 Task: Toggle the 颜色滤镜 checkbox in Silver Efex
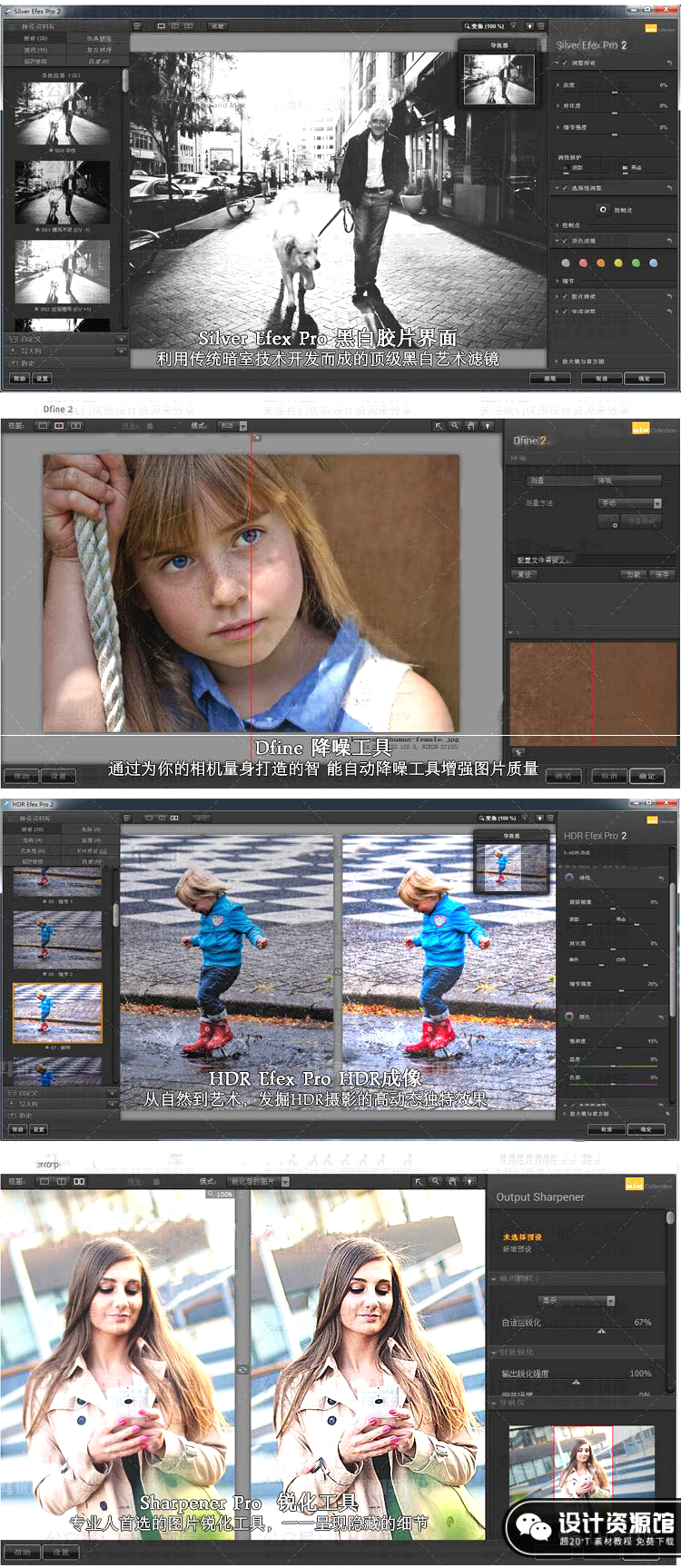[x=565, y=241]
